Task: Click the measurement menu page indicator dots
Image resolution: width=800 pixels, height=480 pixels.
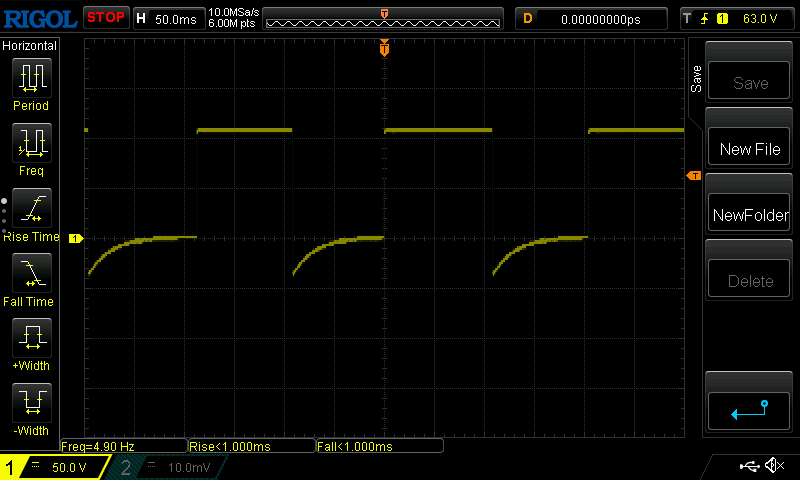Action: (4, 216)
